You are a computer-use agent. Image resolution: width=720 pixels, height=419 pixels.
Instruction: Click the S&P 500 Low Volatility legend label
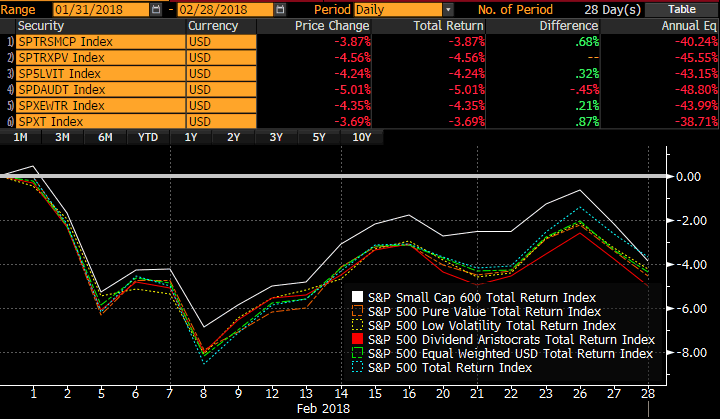click(492, 325)
